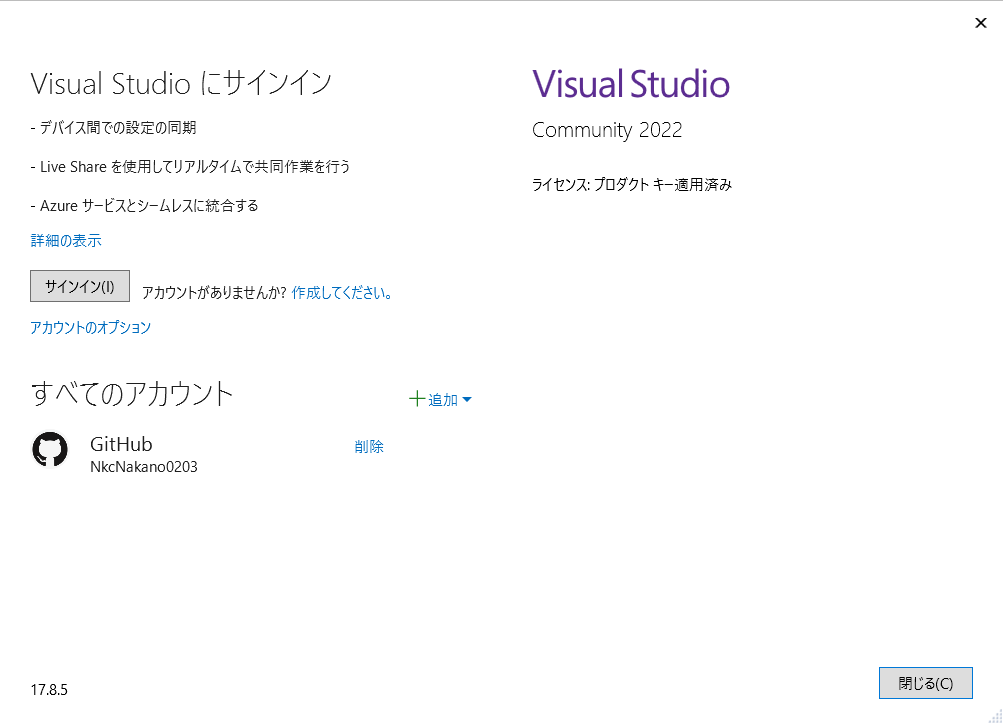Open the アカウントのオプション link
Screen dimensions: 1003x723
[x=90, y=328]
